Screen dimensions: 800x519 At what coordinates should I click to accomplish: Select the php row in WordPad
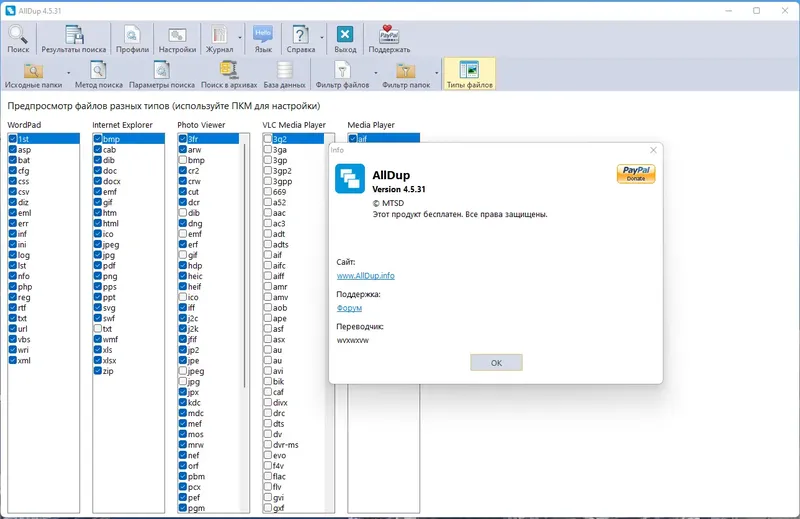(x=44, y=287)
